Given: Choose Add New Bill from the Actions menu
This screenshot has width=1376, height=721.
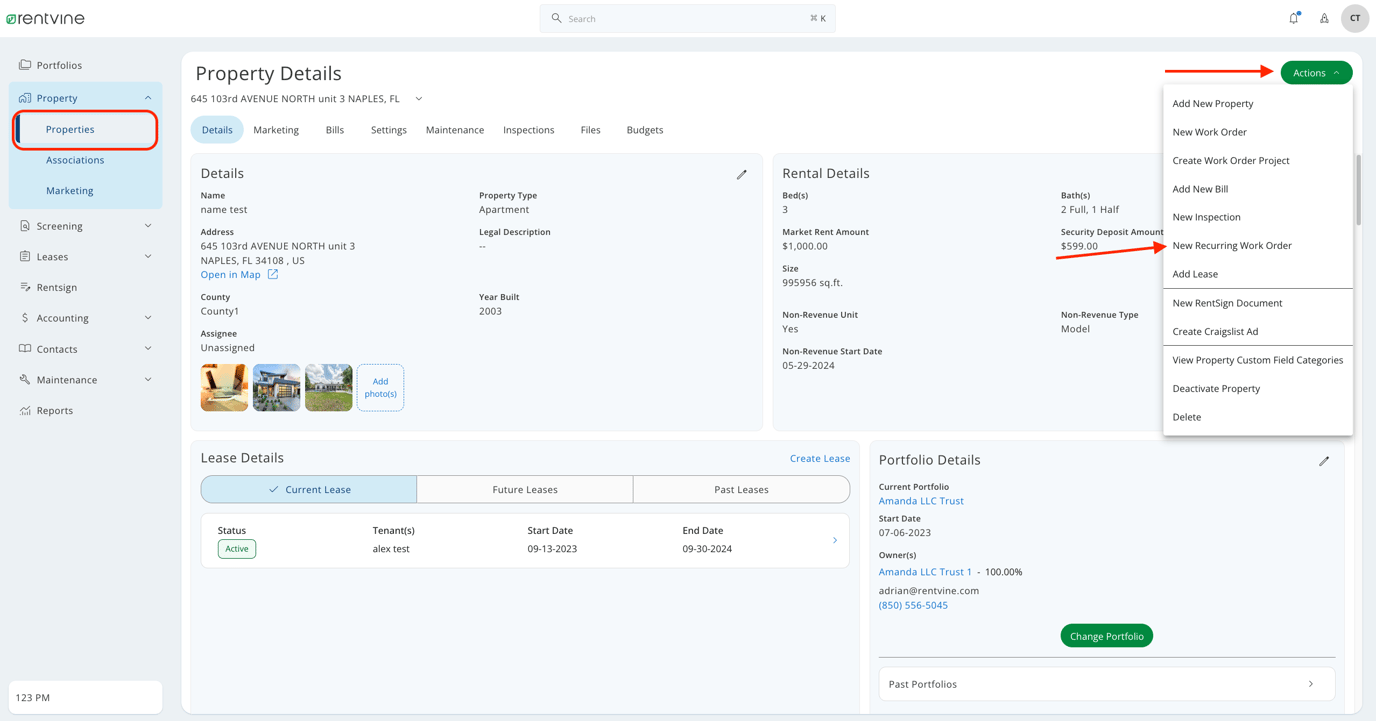Looking at the screenshot, I should (x=1202, y=188).
